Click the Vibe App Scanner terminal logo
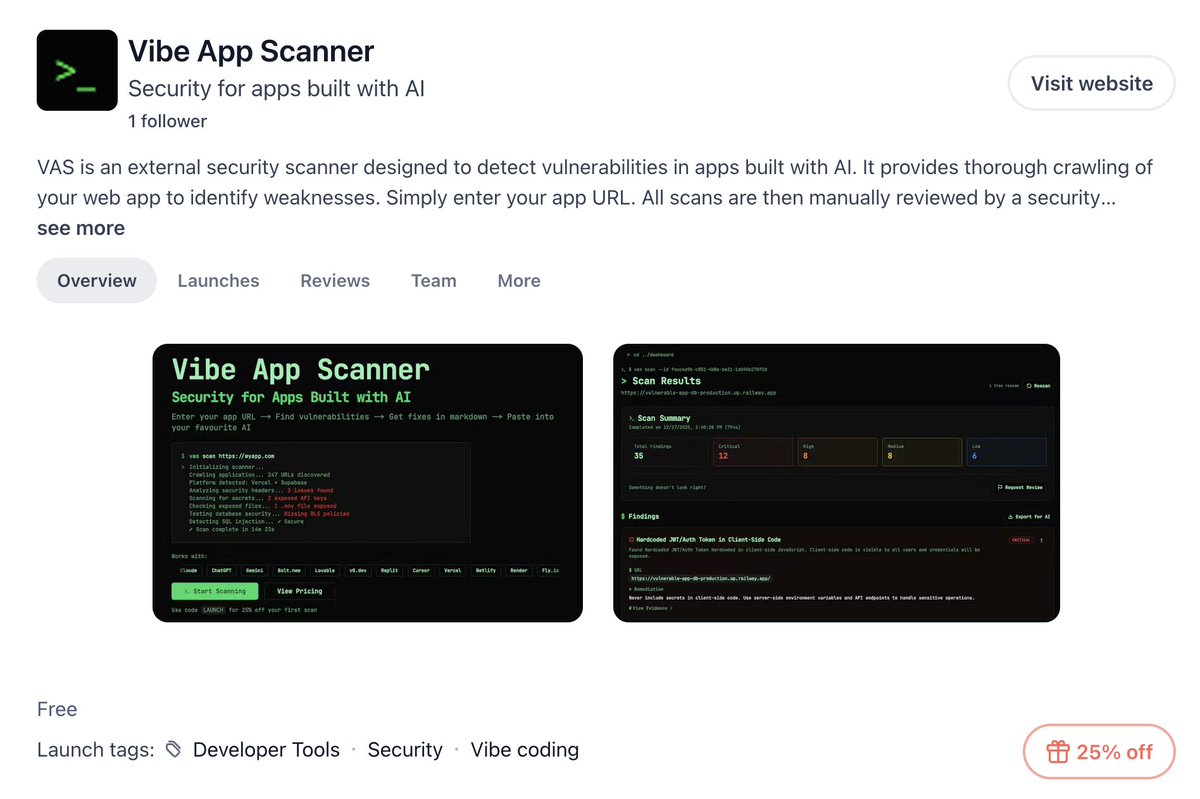This screenshot has width=1200, height=799. [77, 70]
